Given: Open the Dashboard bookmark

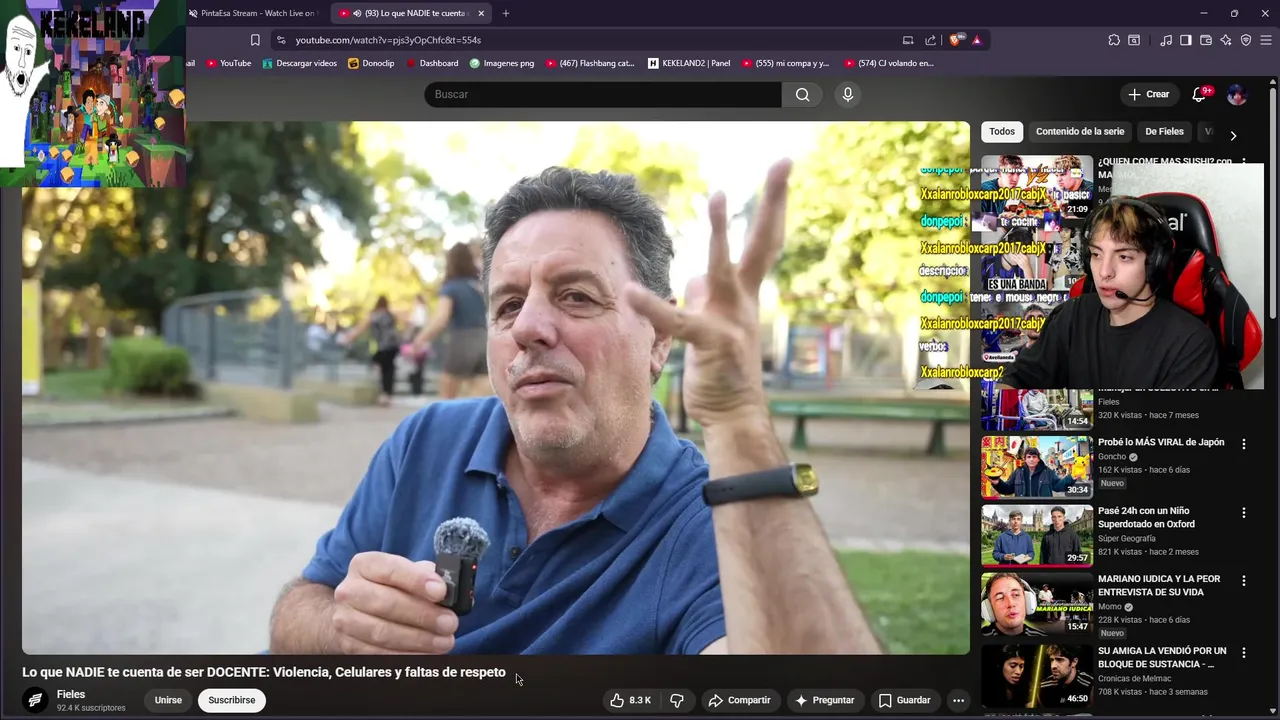Looking at the screenshot, I should [x=432, y=63].
